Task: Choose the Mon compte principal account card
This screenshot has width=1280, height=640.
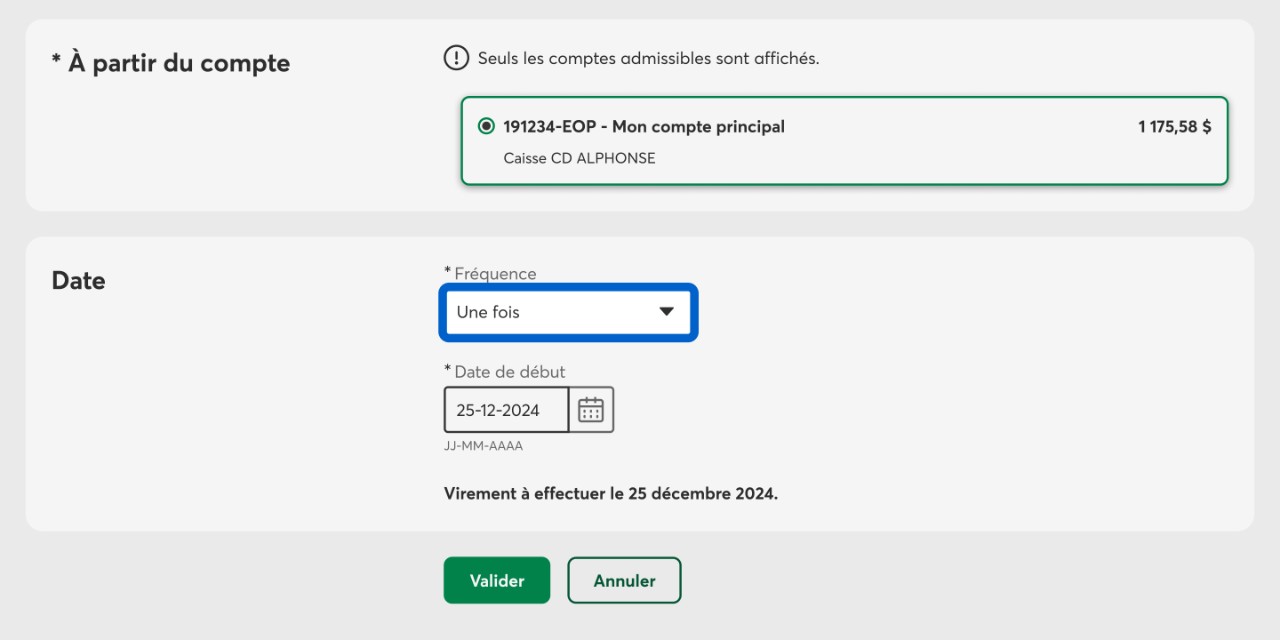Action: click(x=844, y=141)
